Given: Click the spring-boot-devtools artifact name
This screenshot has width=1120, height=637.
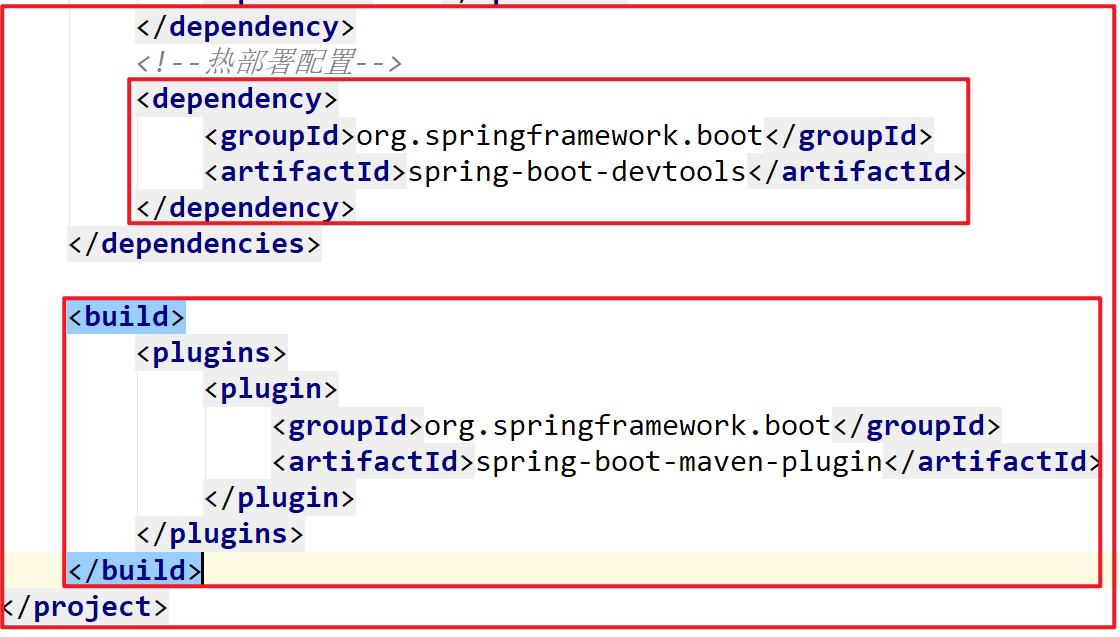Looking at the screenshot, I should click(x=577, y=171).
